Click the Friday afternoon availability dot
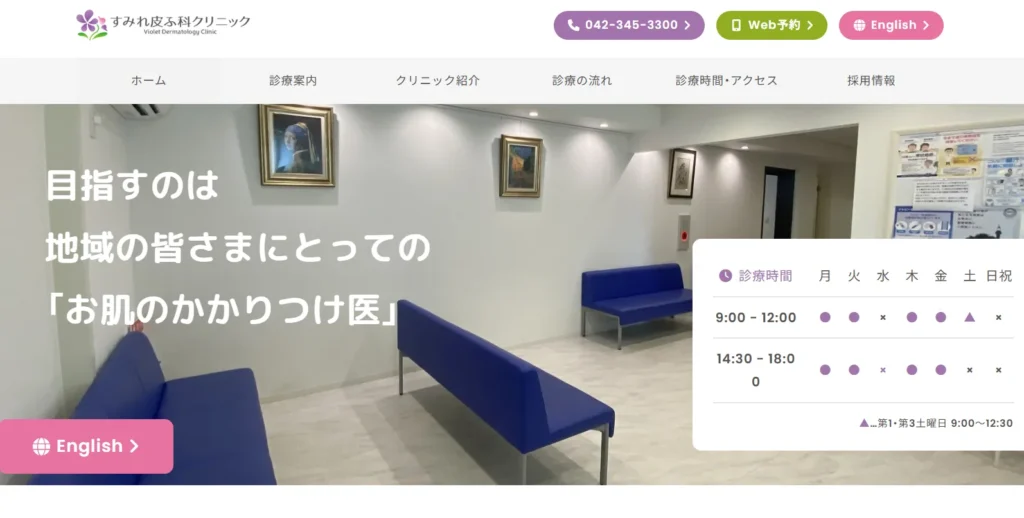 pyautogui.click(x=940, y=370)
